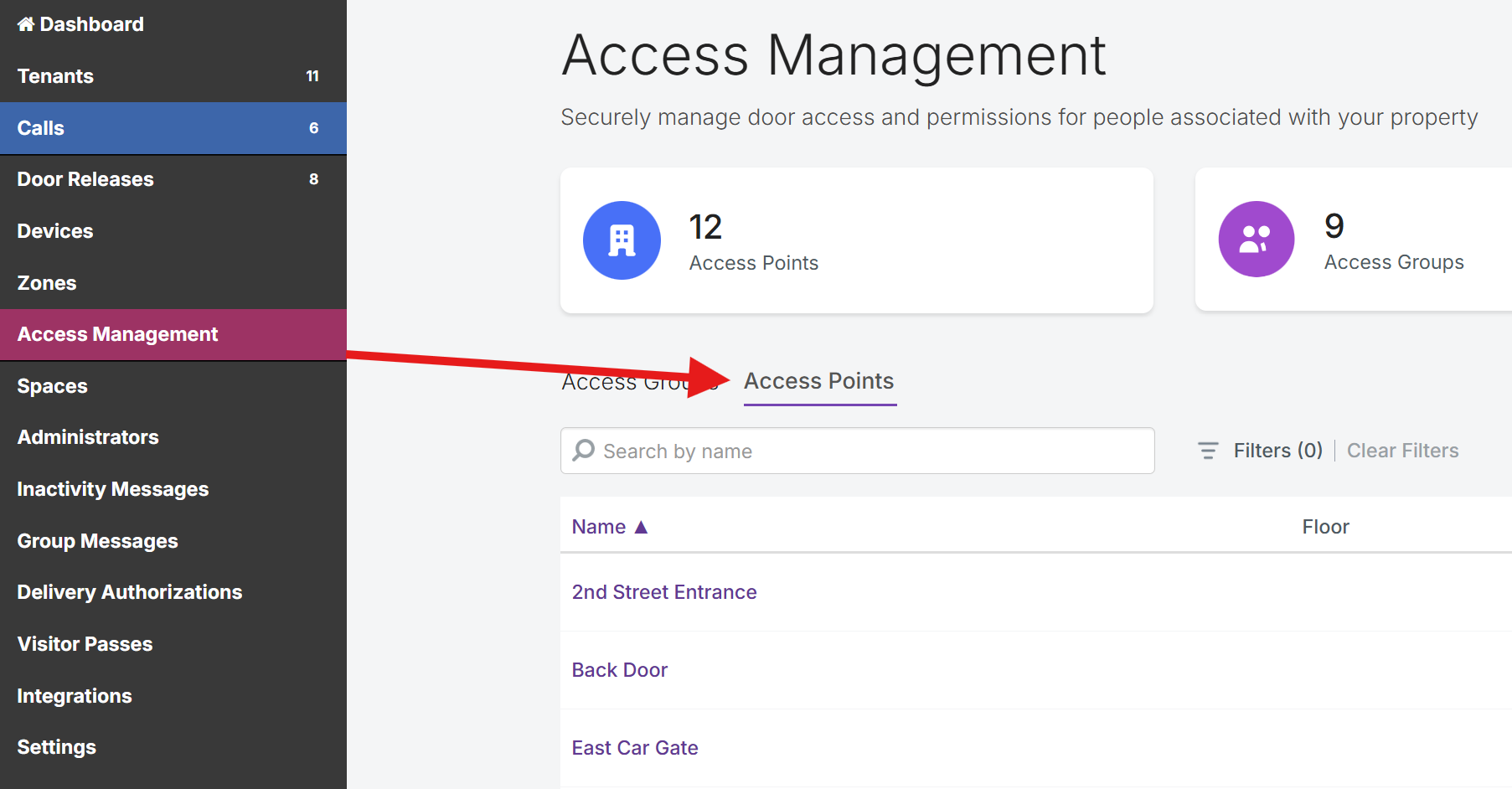Open Tenants in the sidebar
The height and width of the screenshot is (789, 1512).
click(x=56, y=76)
